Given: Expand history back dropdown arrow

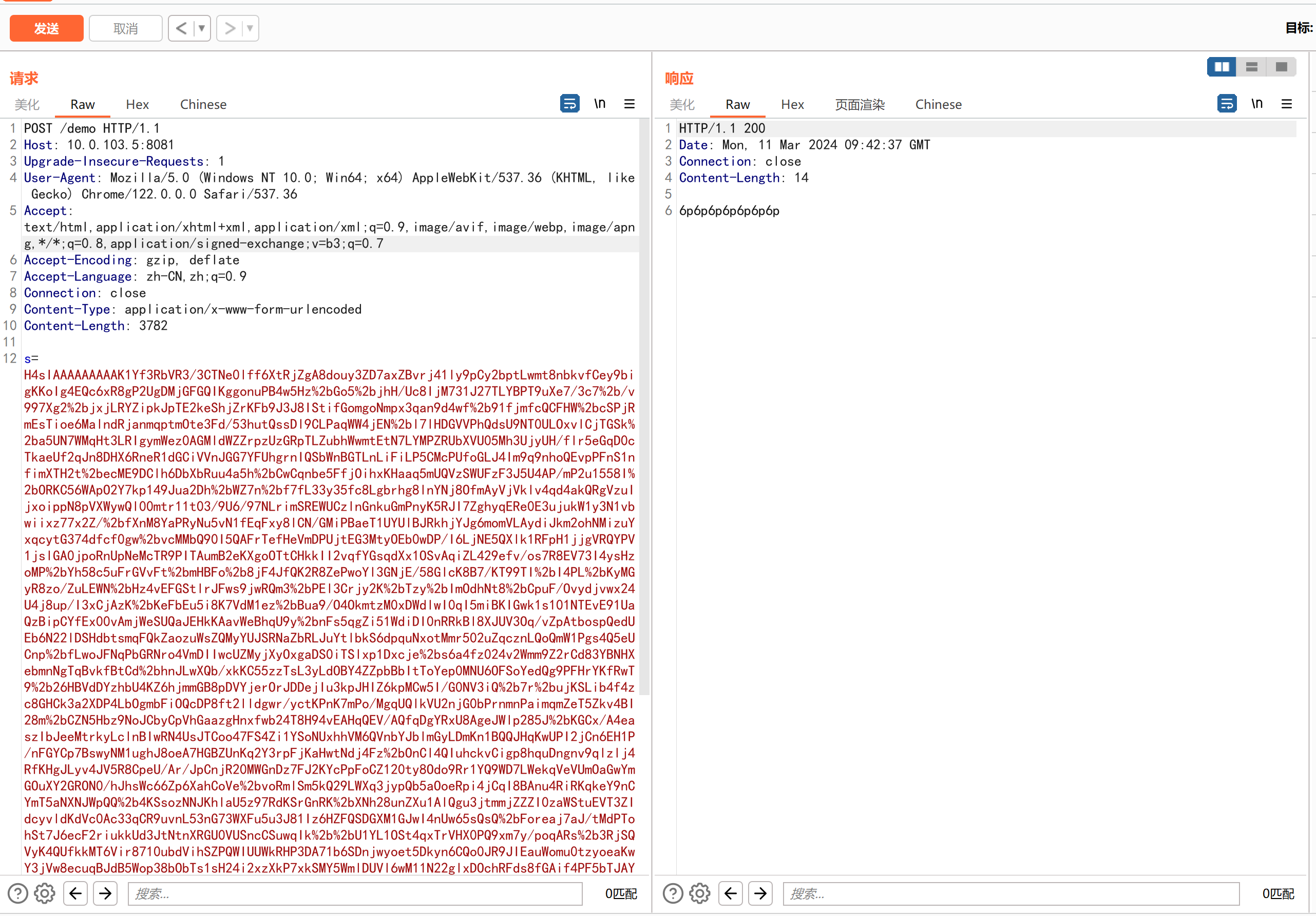Looking at the screenshot, I should (x=202, y=28).
